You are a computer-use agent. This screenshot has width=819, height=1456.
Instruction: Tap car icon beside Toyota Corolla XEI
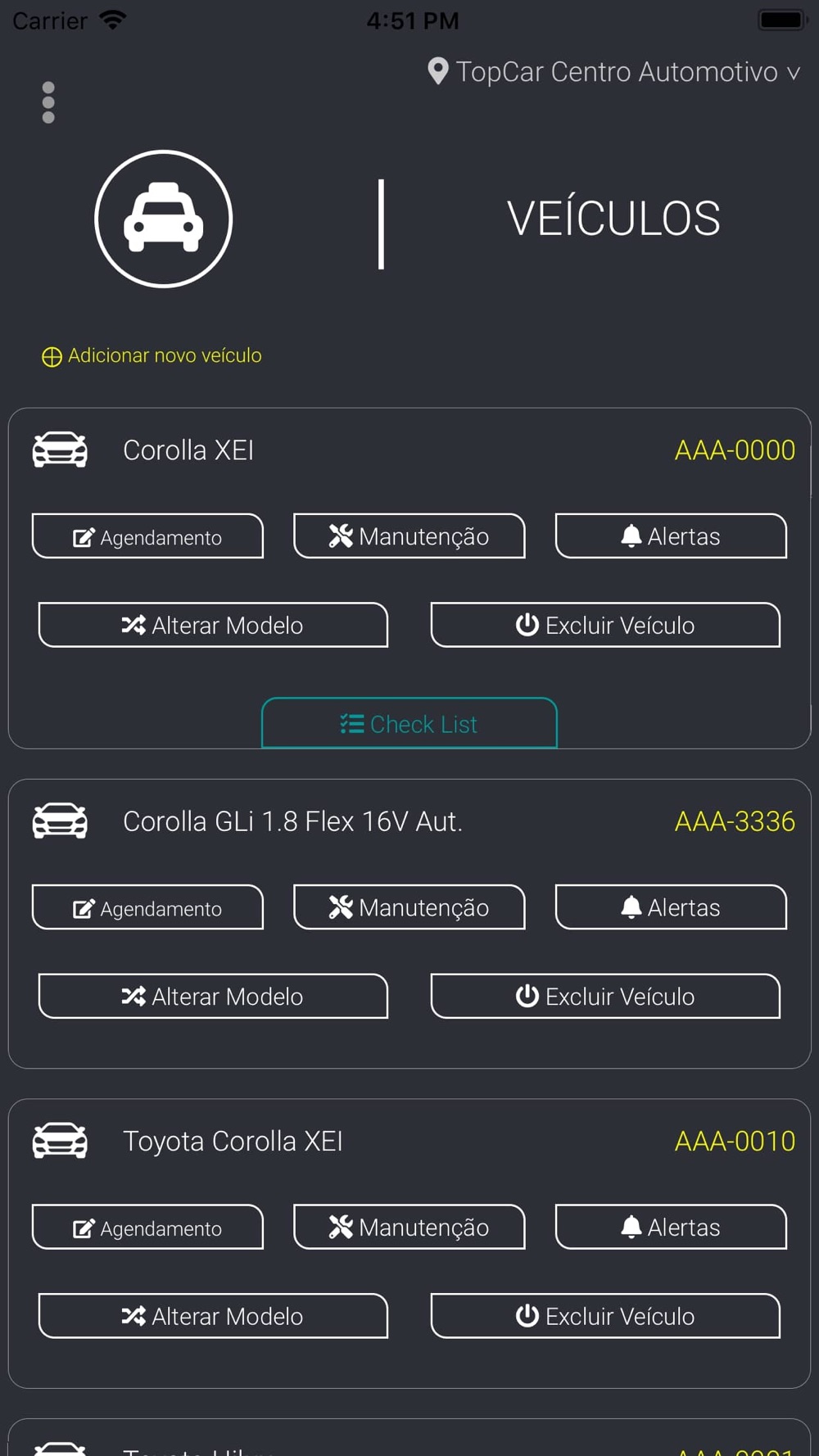point(60,1140)
